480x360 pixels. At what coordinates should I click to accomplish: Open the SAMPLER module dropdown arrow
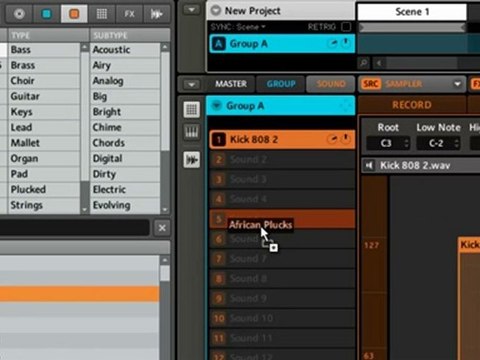457,84
